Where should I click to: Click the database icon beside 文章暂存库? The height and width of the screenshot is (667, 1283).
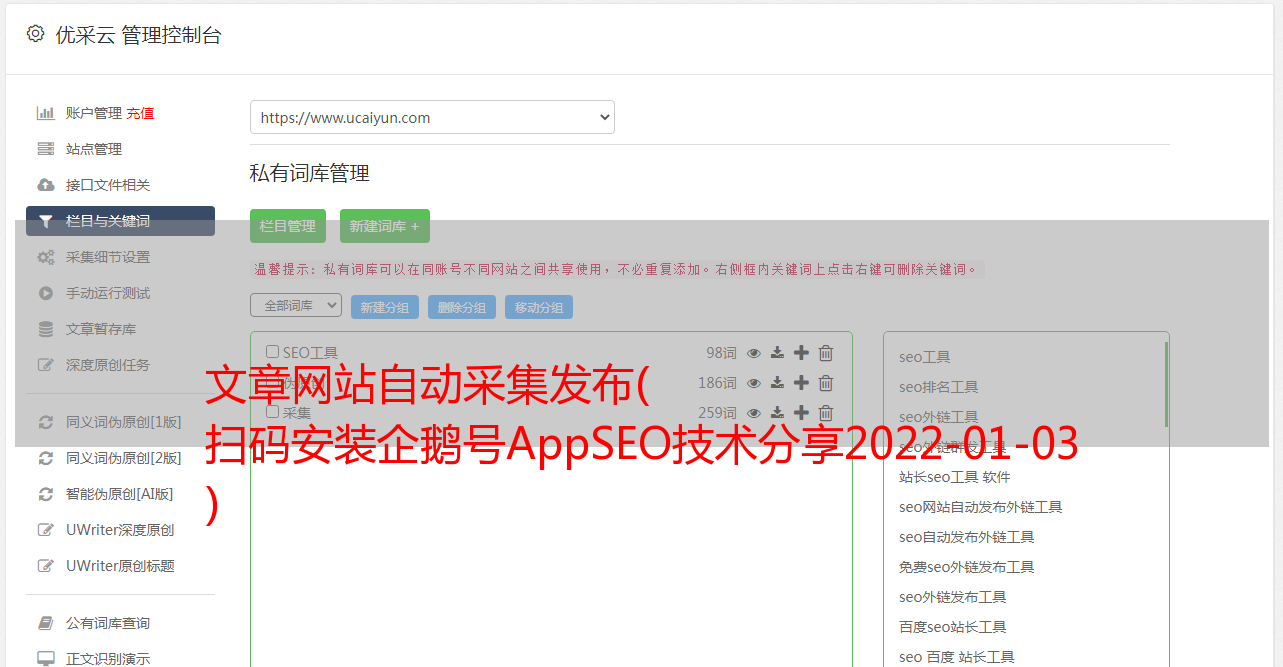pos(46,329)
